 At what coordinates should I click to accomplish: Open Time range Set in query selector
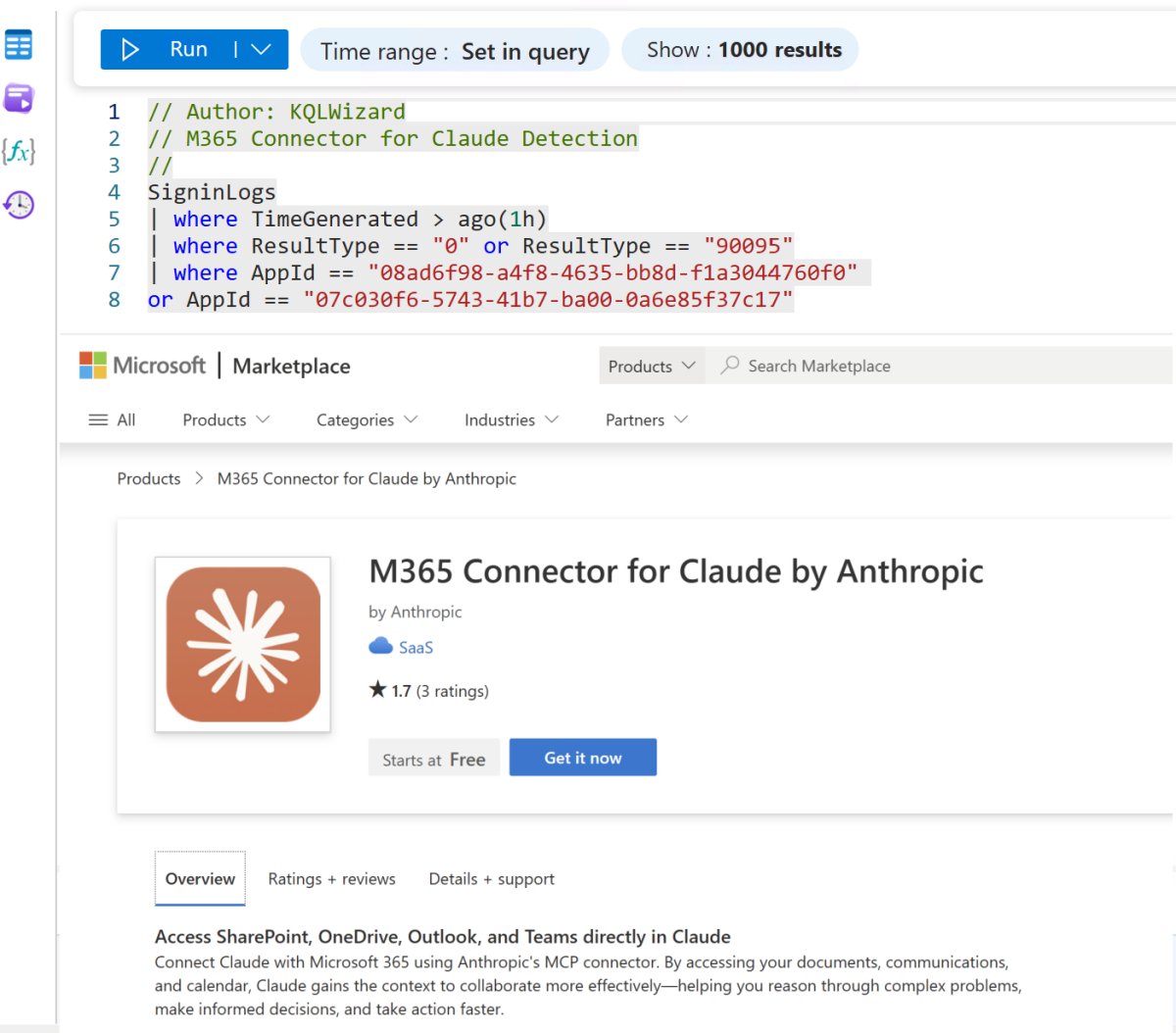click(455, 51)
